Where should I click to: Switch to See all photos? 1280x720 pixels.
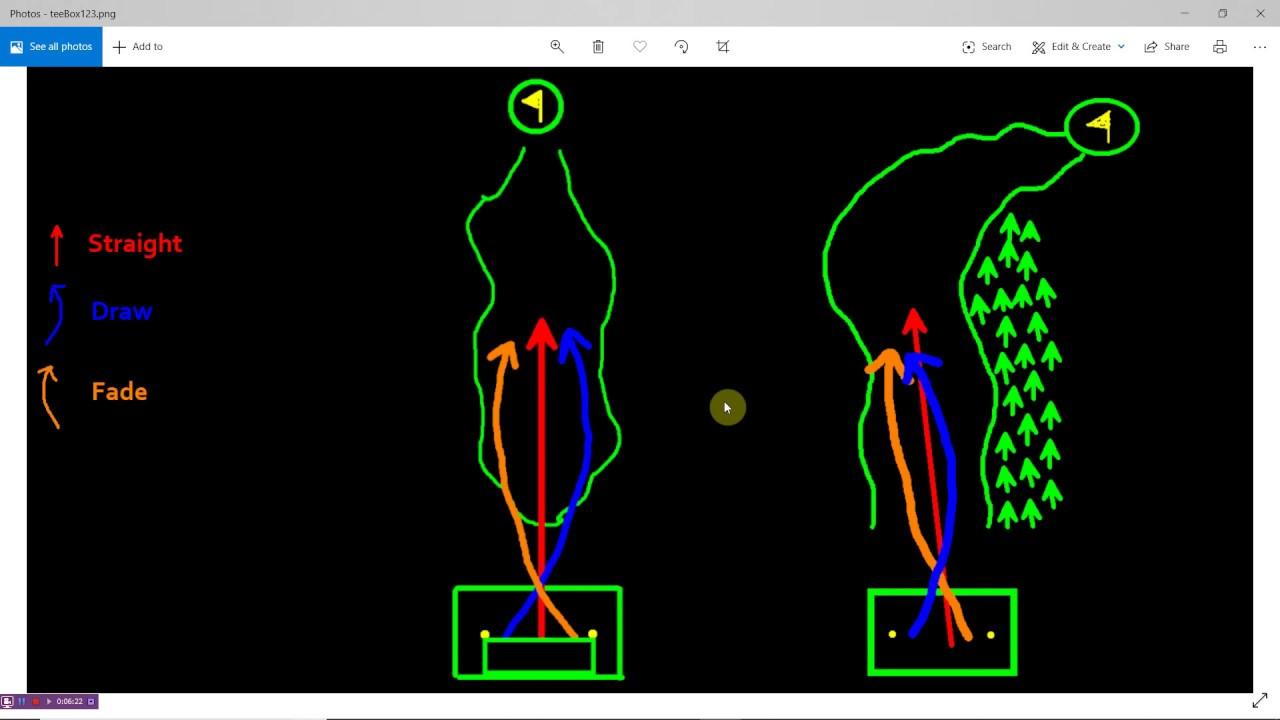coord(50,46)
